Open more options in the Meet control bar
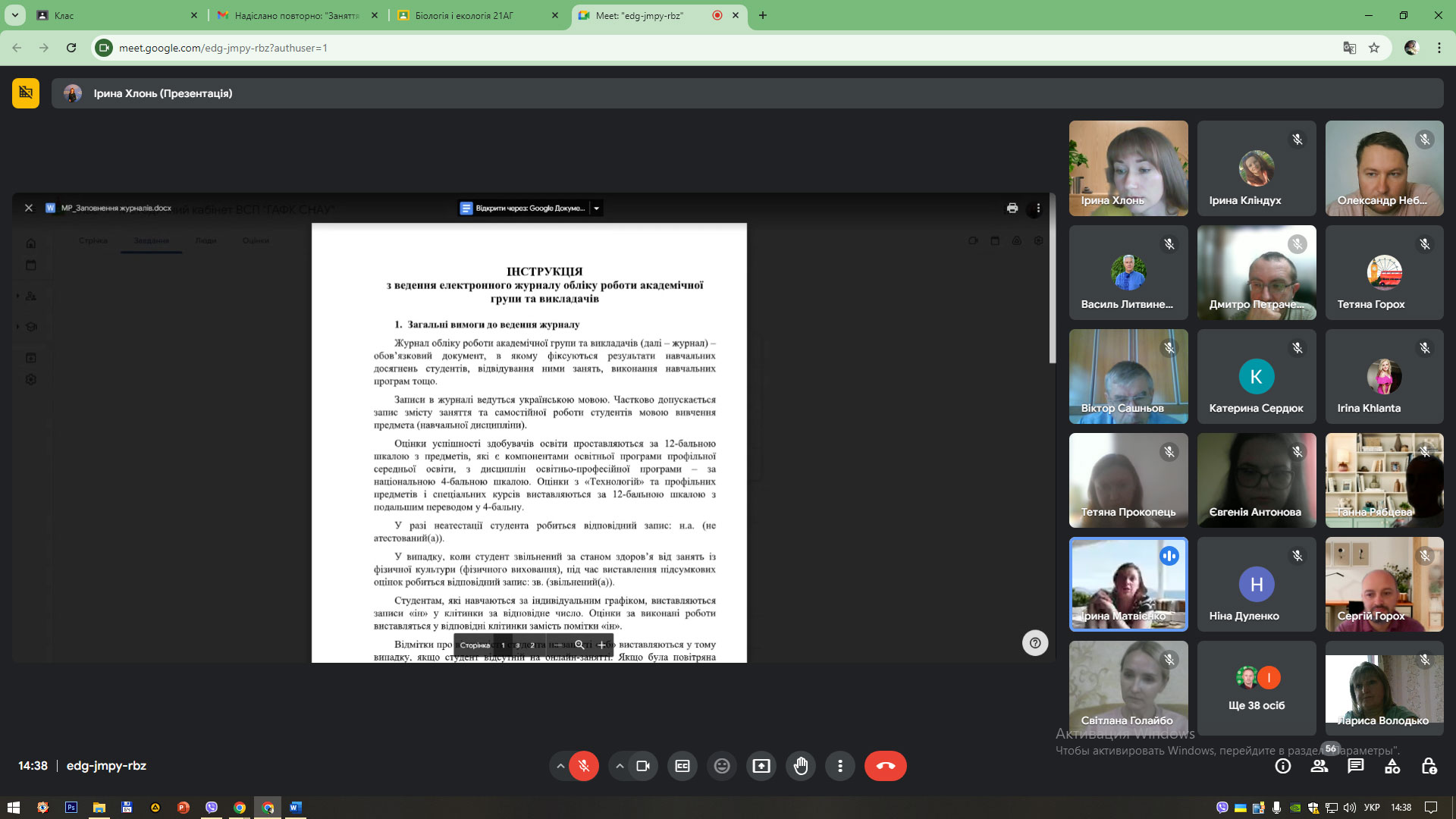Image resolution: width=1456 pixels, height=819 pixels. tap(840, 766)
